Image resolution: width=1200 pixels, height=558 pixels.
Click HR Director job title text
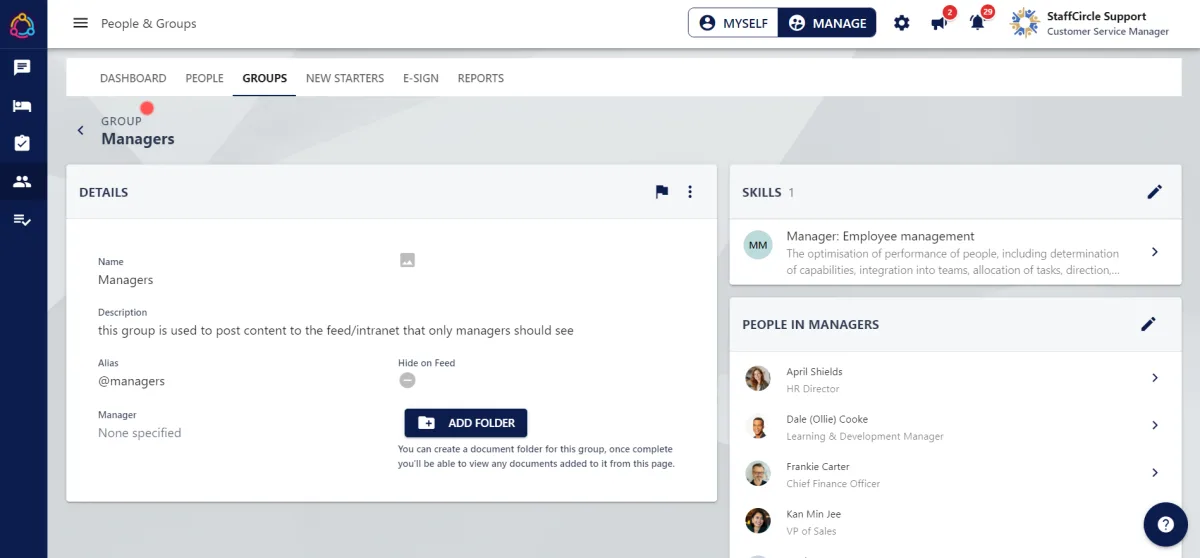813,389
